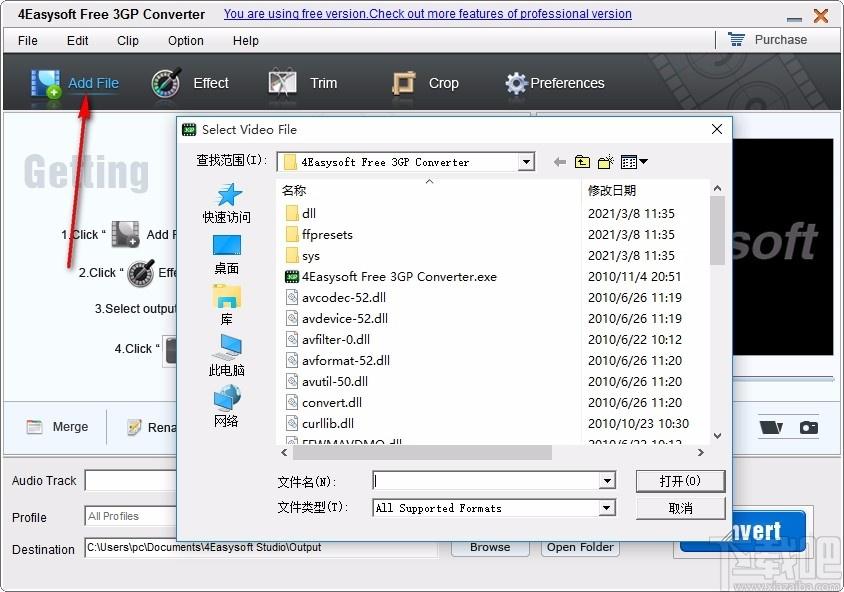Select convert.dll file

coord(323,403)
